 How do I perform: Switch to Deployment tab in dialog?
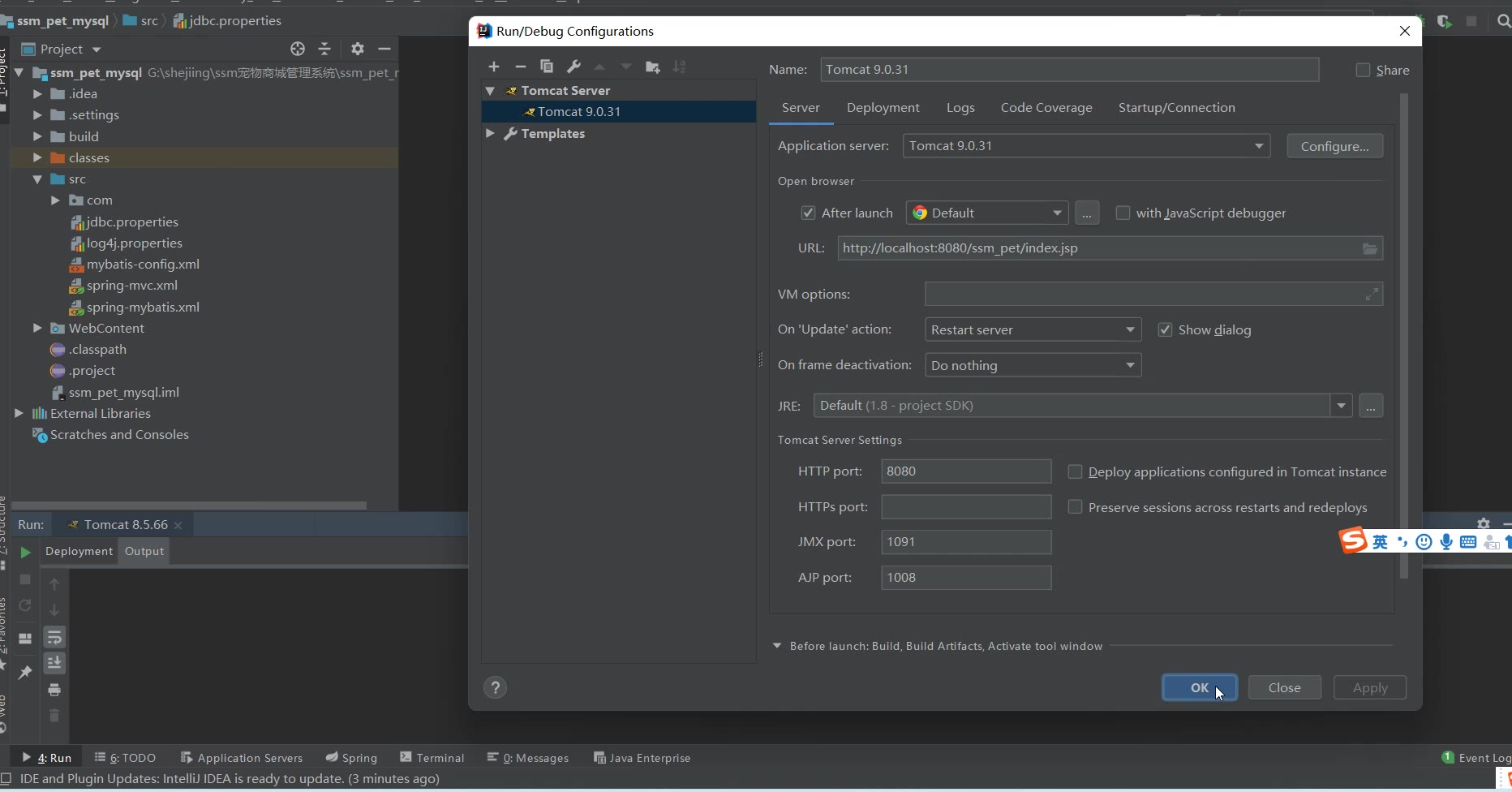click(x=883, y=108)
